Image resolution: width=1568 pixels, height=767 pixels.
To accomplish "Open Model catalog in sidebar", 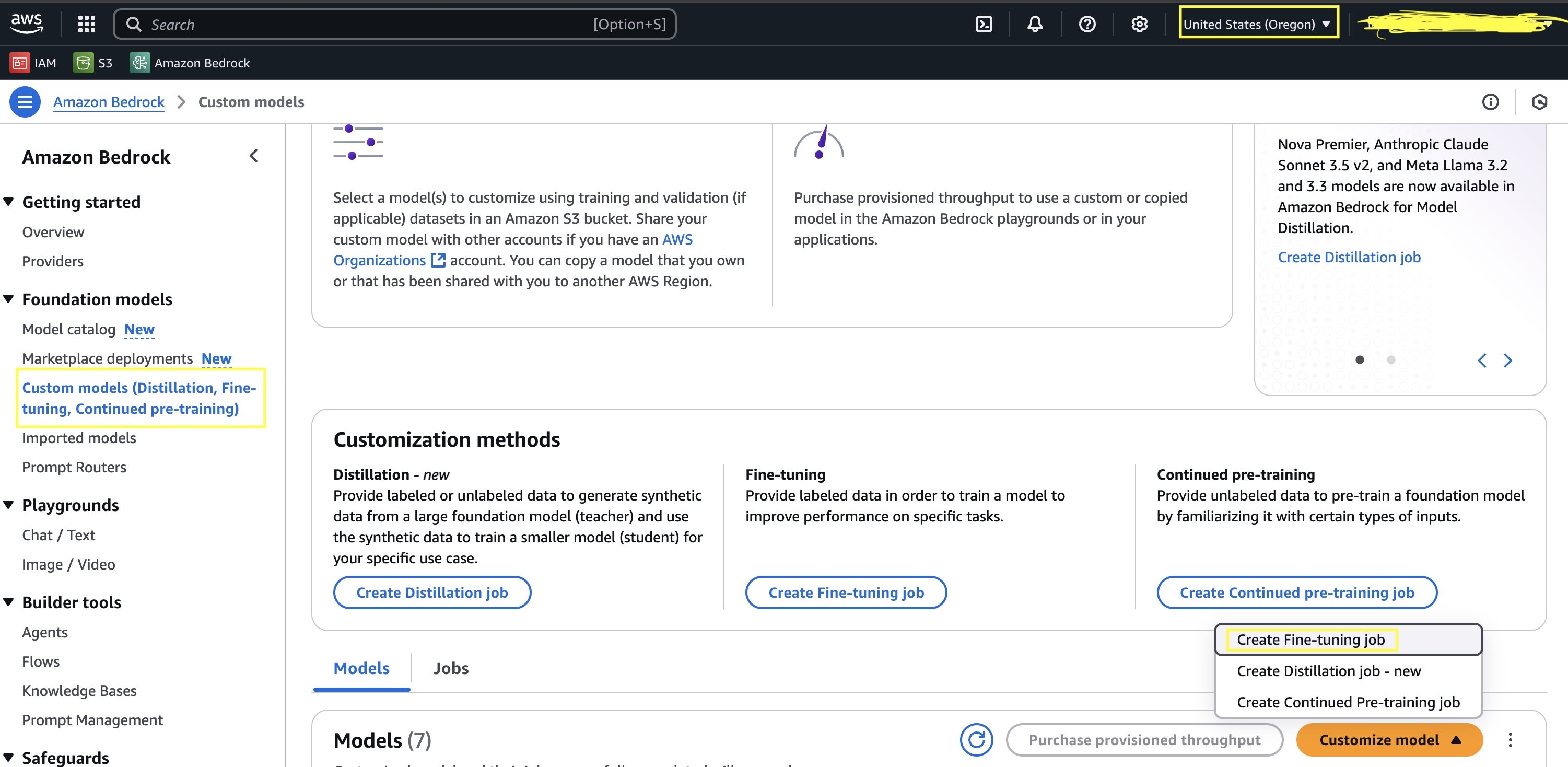I will 69,329.
